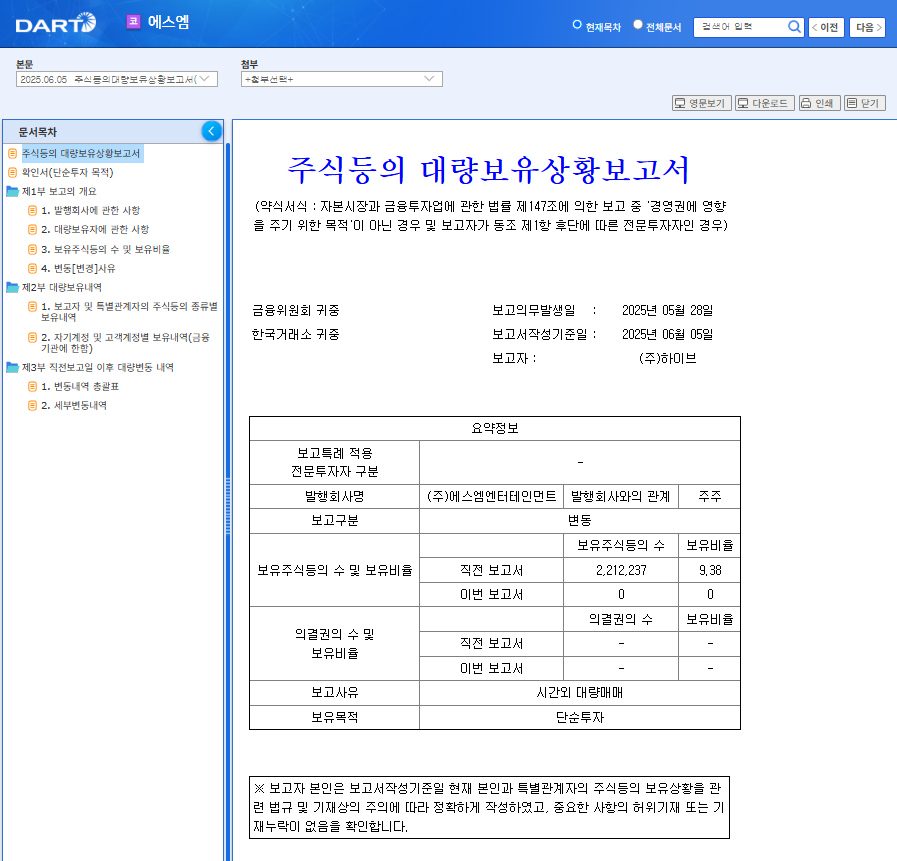Image resolution: width=897 pixels, height=861 pixels.
Task: Click the folder icon for 제2부 대량보유내역
Action: 13,287
